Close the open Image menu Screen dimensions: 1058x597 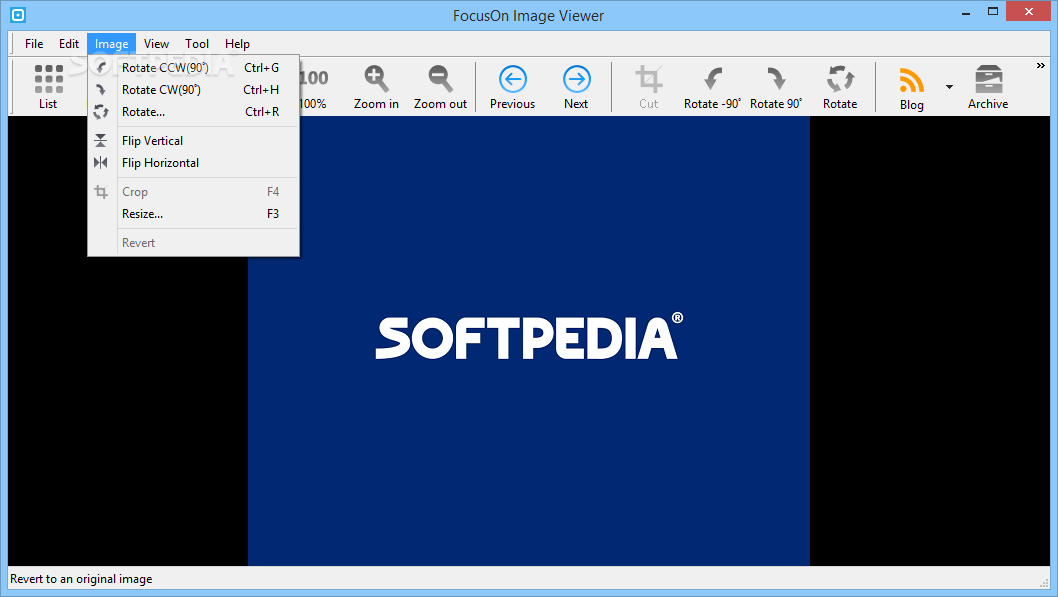point(111,44)
